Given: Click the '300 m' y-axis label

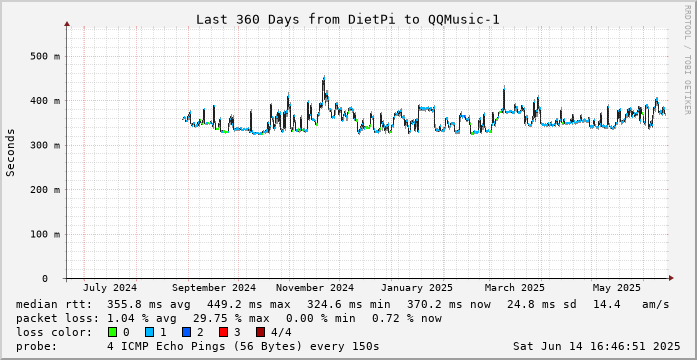Looking at the screenshot, I should [45, 145].
